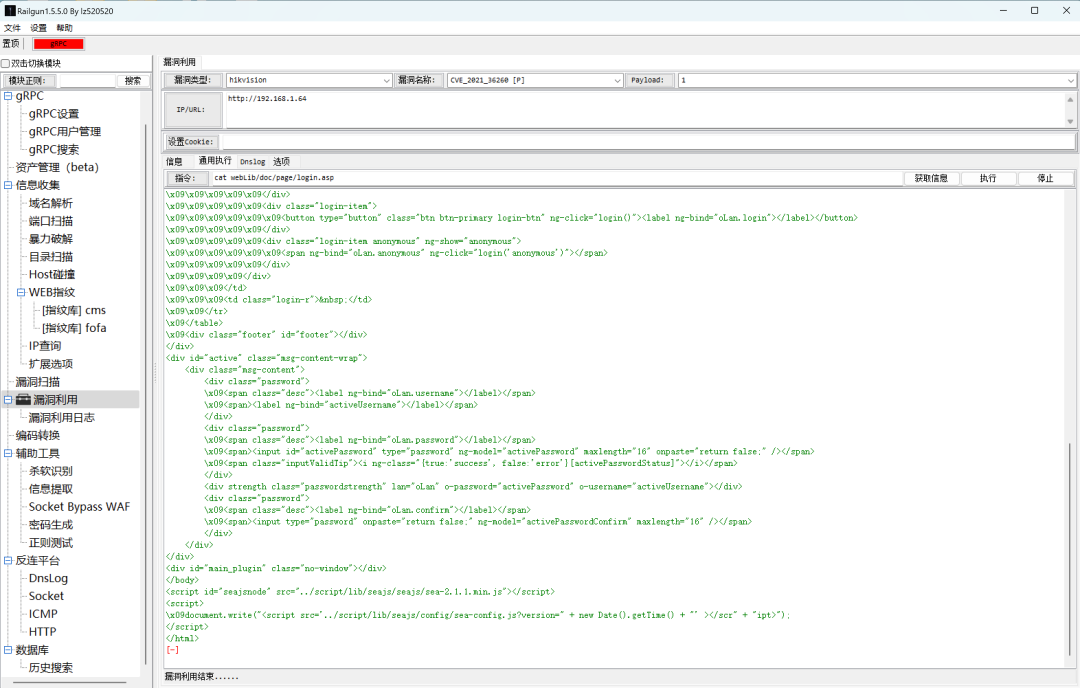This screenshot has width=1080, height=688.
Task: Collapse the 漏洞利用 tree node
Action: tap(8, 399)
